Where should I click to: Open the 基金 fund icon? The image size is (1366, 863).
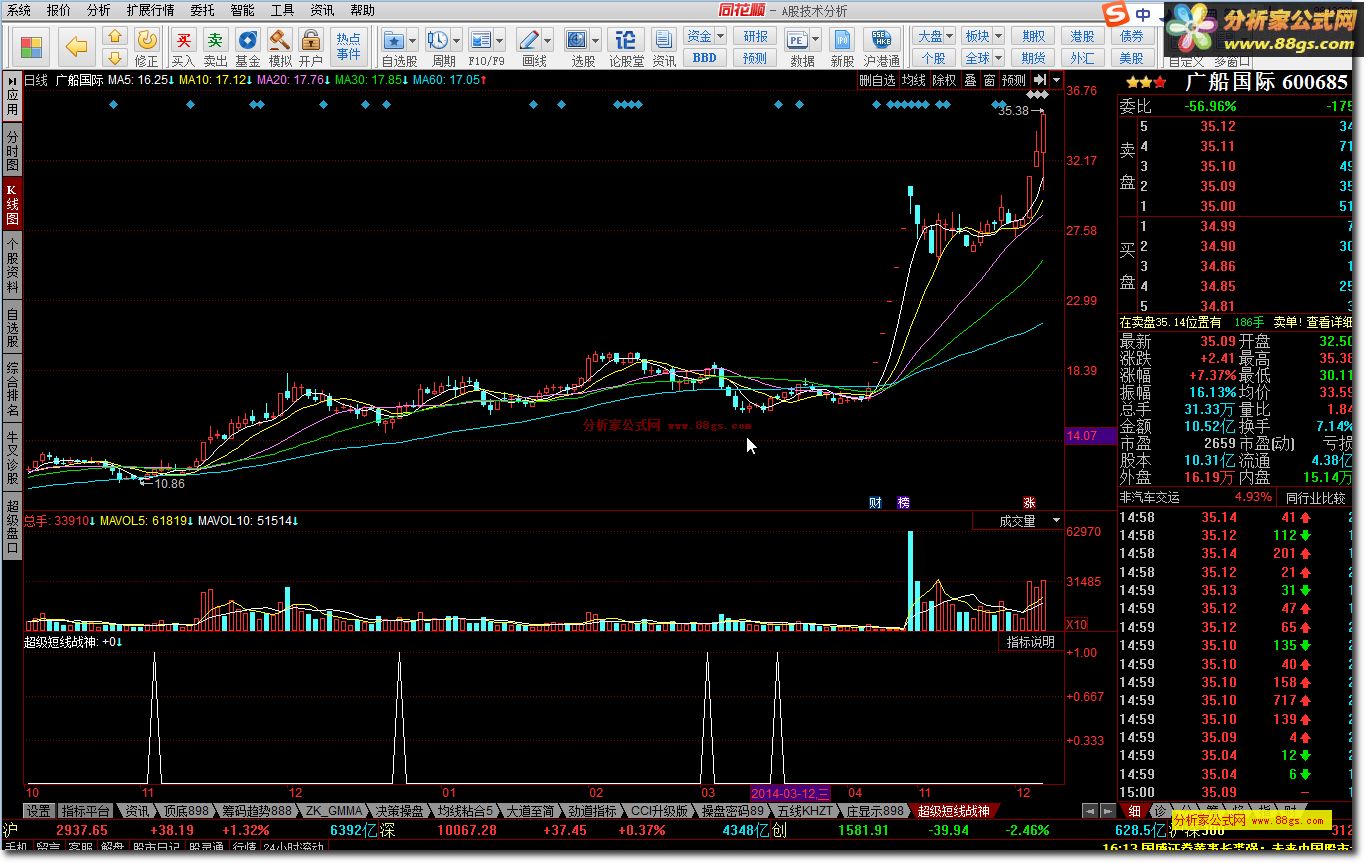pyautogui.click(x=247, y=39)
